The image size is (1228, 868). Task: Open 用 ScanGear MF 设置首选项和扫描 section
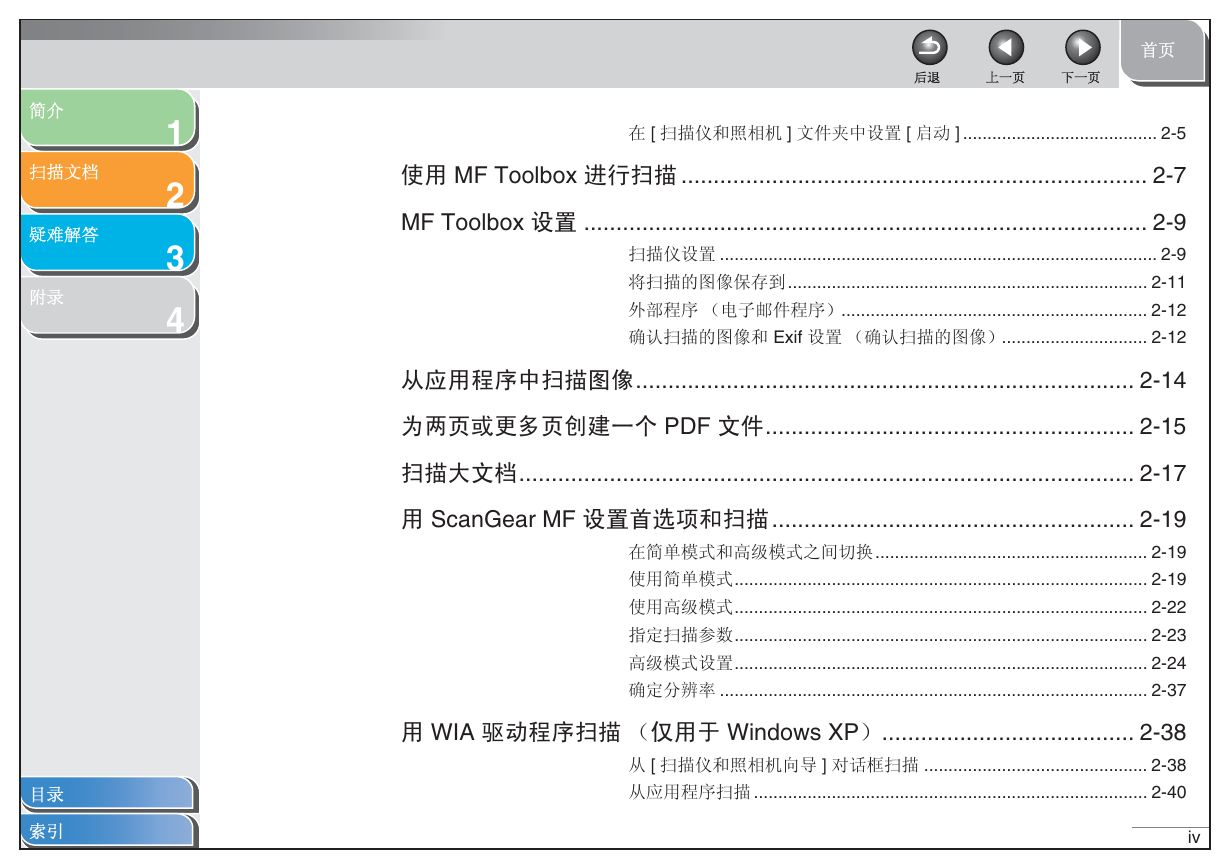click(x=793, y=519)
